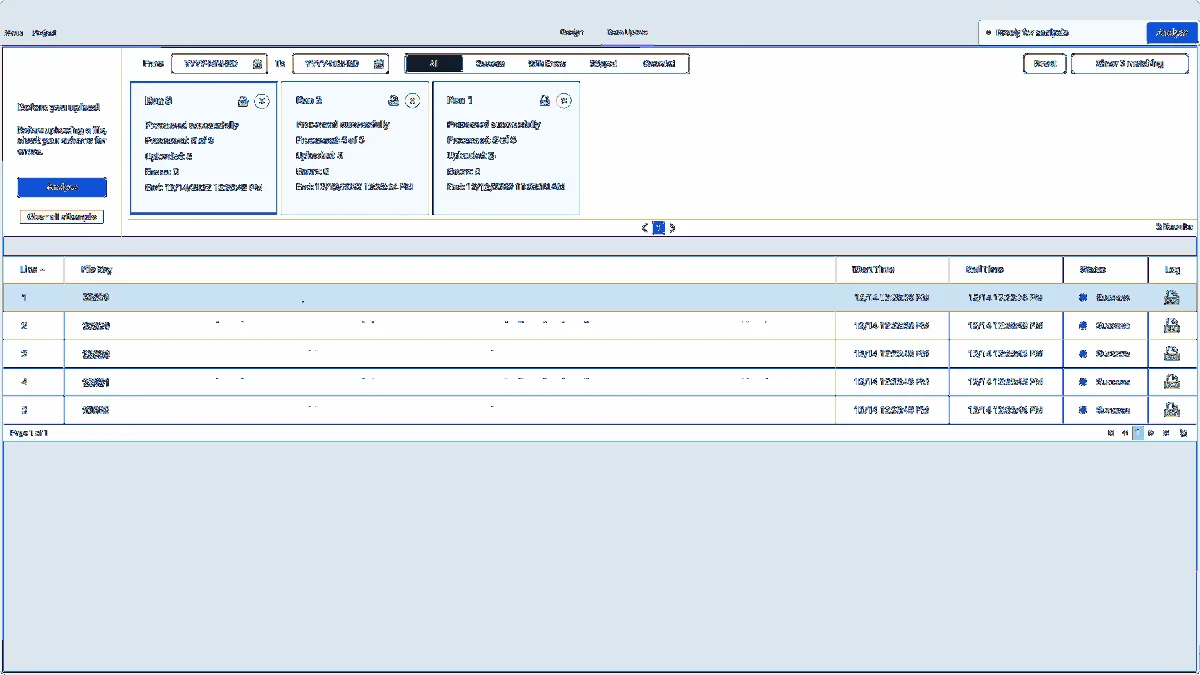This screenshot has height=675, width=1200.
Task: Go to previous page of run cards
Action: (x=645, y=227)
